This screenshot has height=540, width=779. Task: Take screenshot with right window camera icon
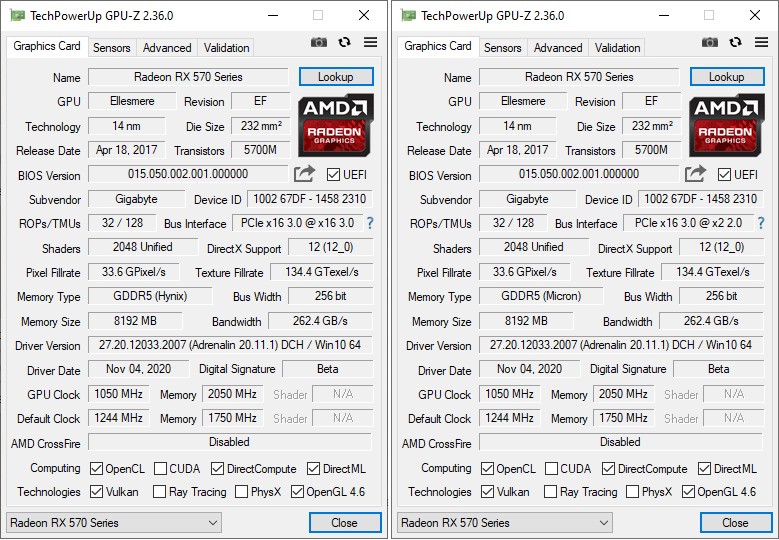pos(709,43)
